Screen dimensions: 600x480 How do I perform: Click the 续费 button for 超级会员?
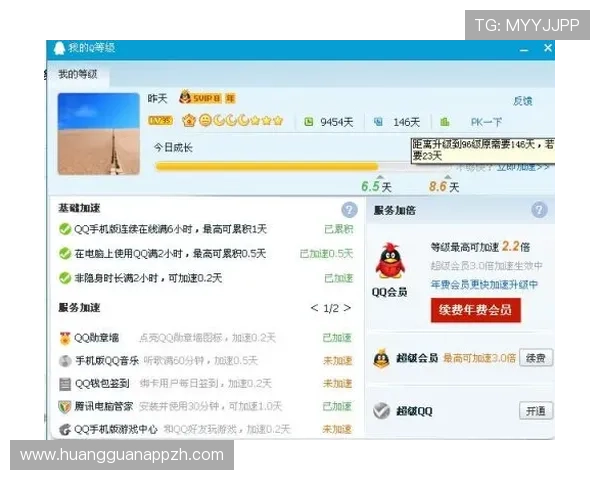(536, 358)
